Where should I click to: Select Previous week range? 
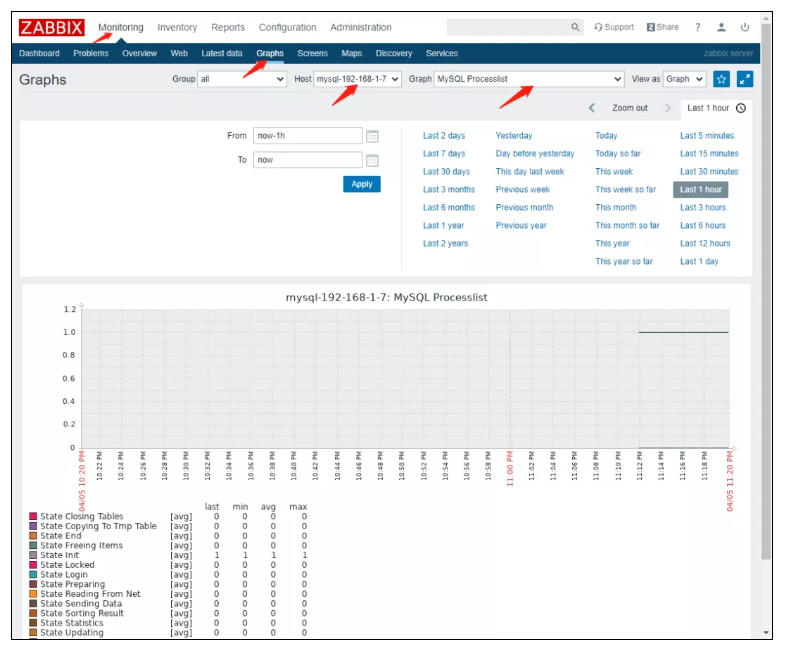523,190
